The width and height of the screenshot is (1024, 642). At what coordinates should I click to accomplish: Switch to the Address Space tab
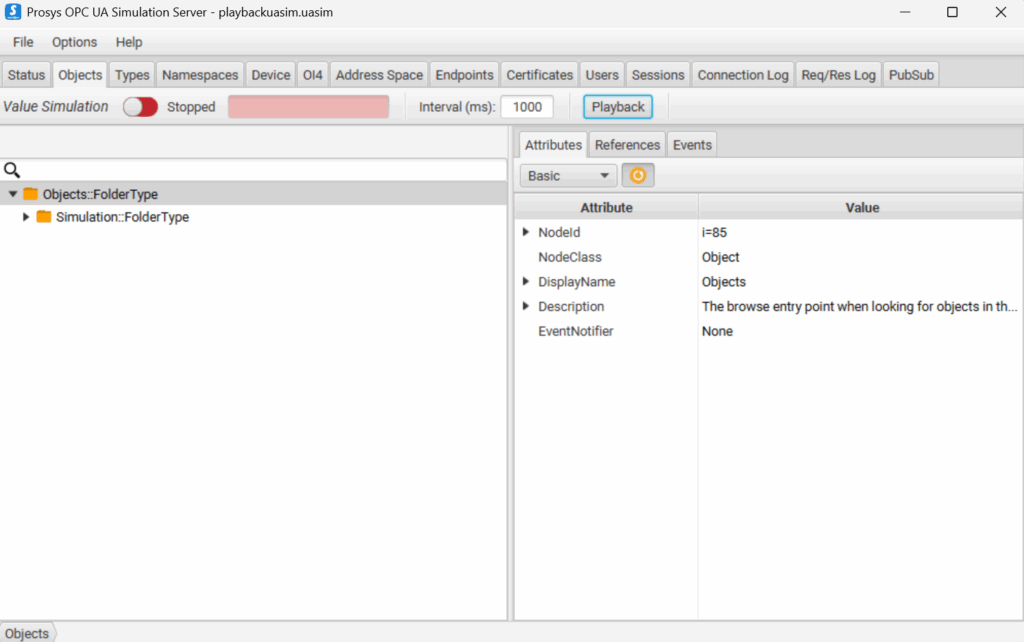tap(379, 75)
